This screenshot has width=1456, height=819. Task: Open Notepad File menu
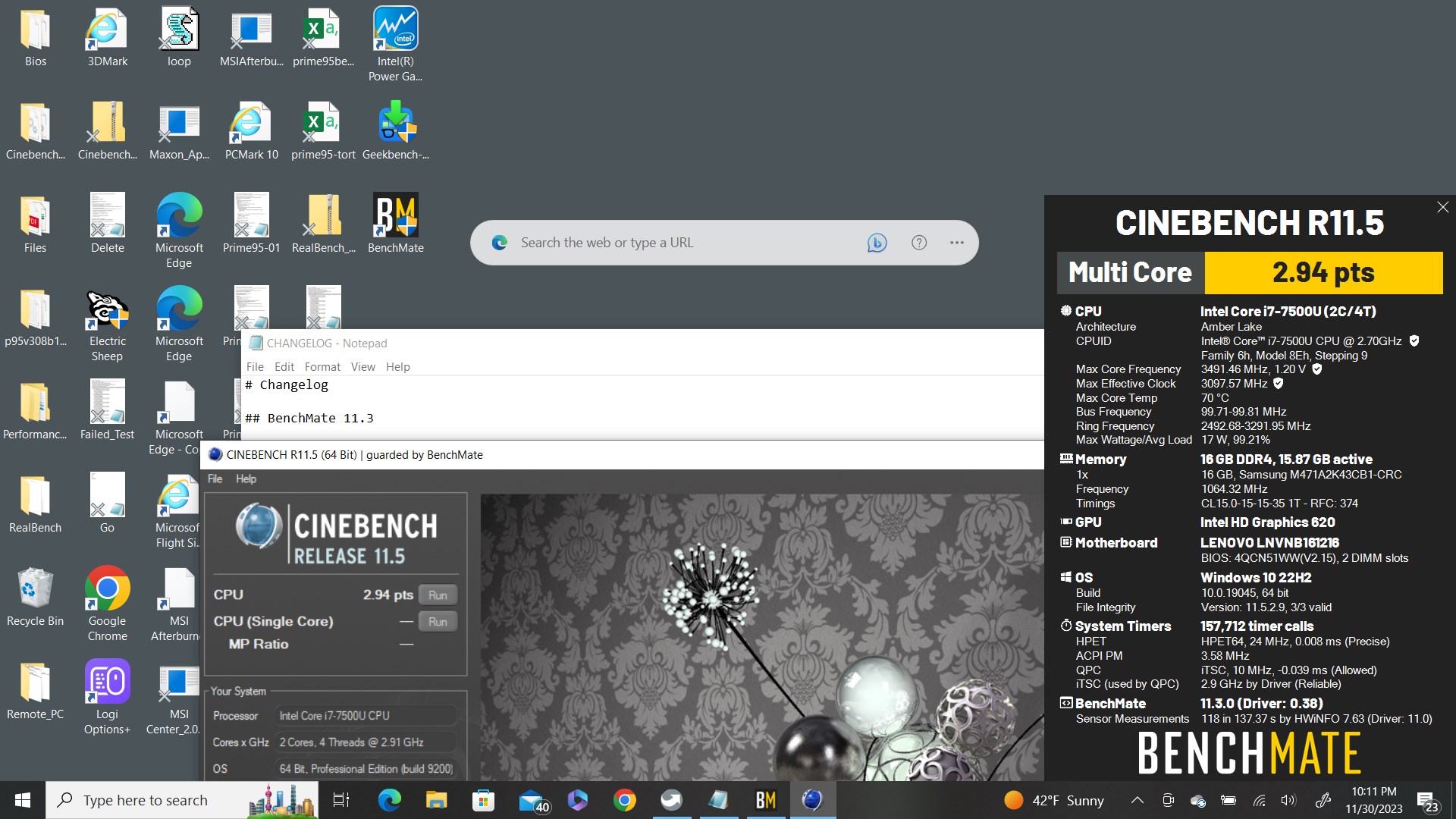(x=255, y=367)
